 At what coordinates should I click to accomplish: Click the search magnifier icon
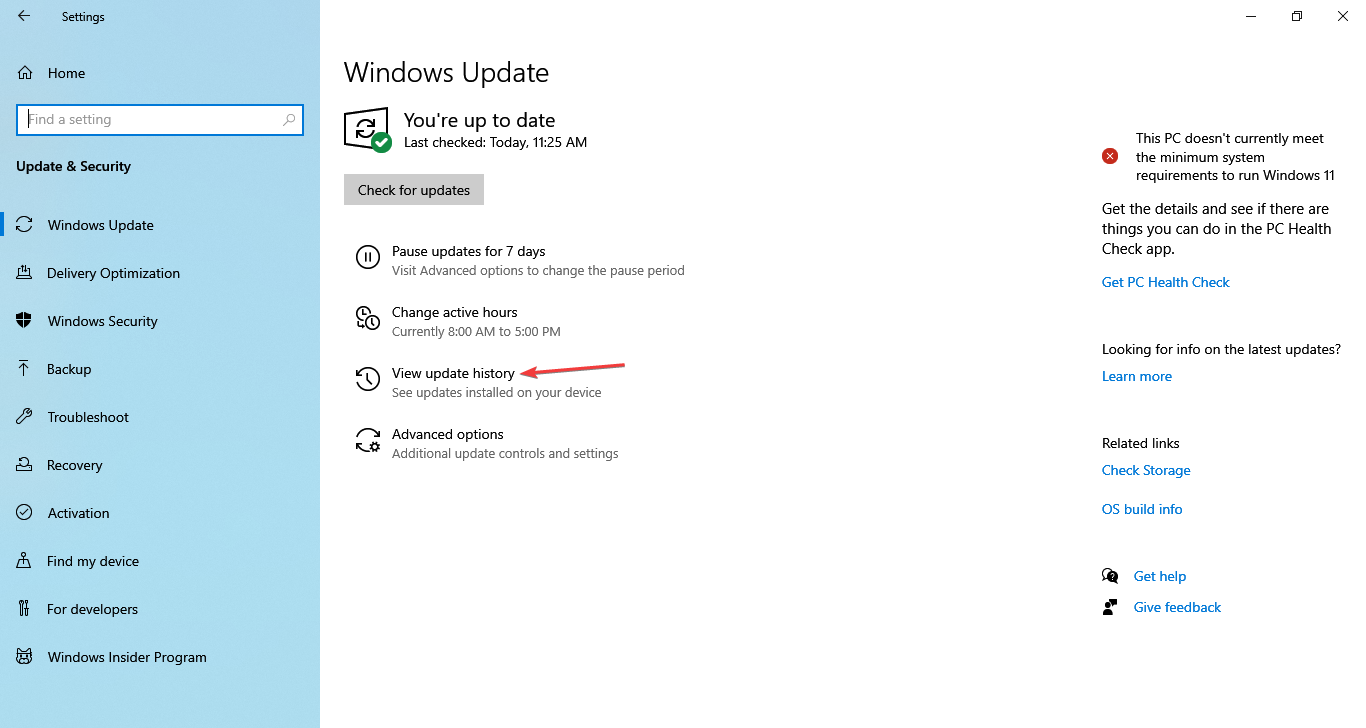289,119
